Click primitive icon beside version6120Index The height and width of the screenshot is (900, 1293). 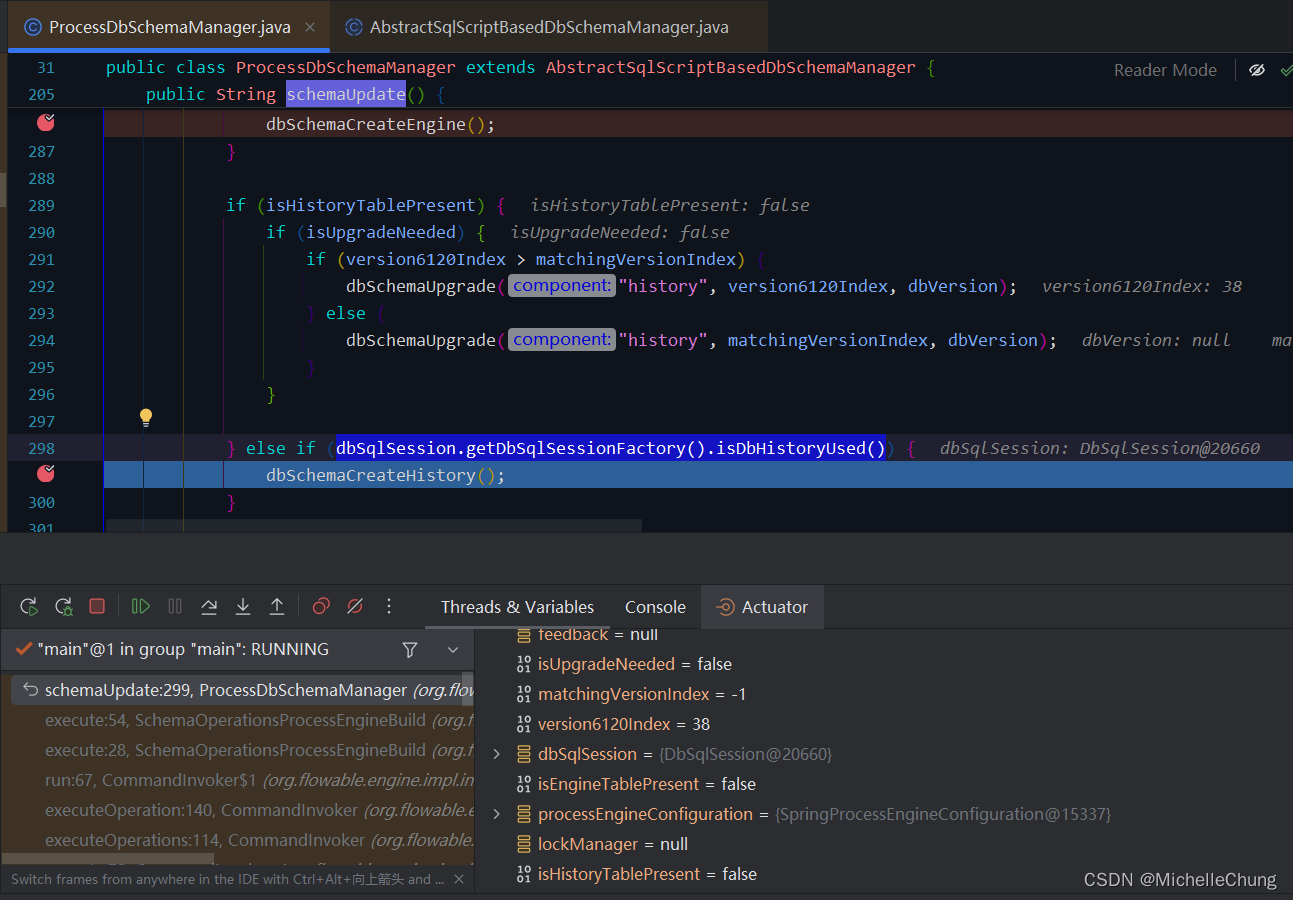523,724
